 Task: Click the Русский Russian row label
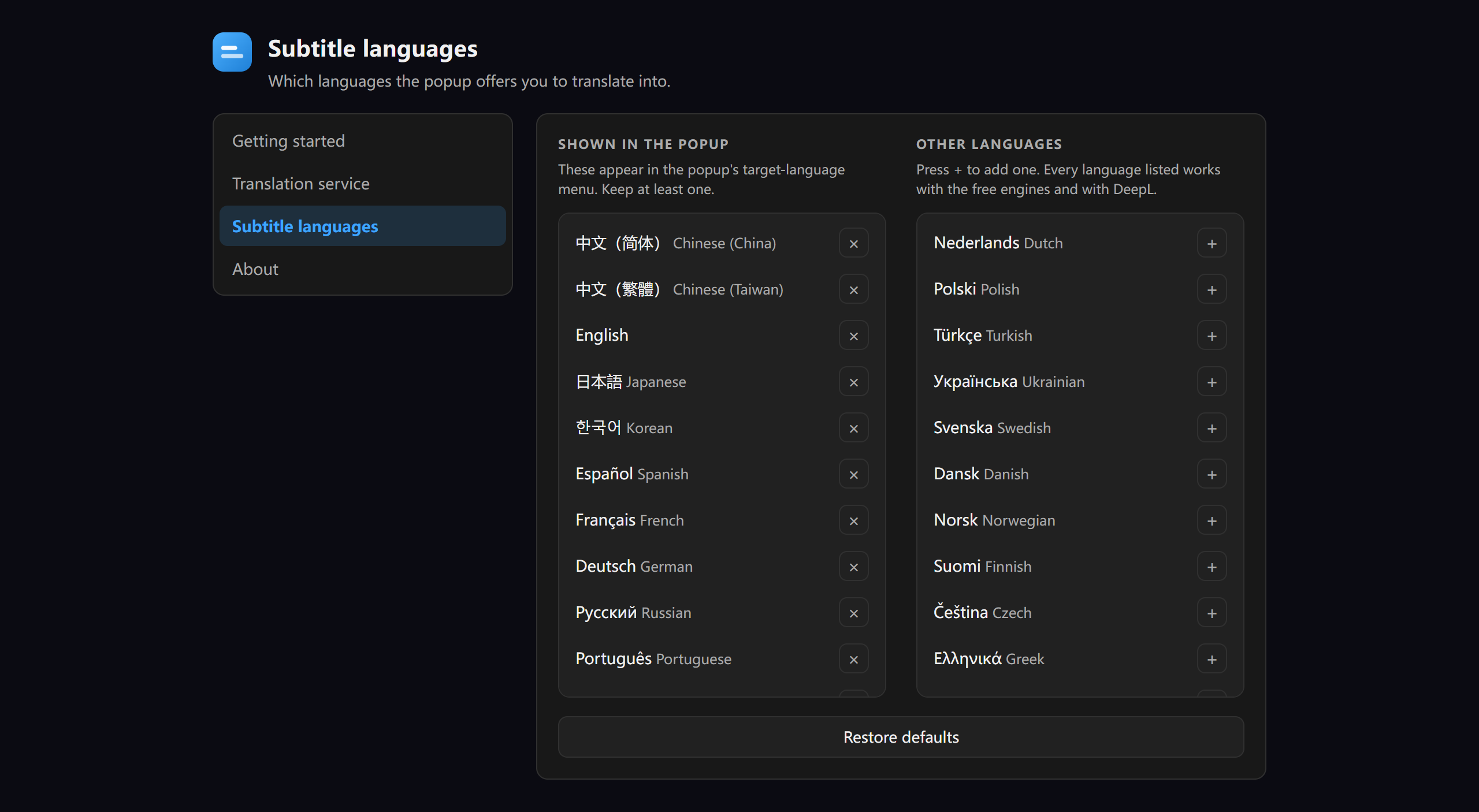point(633,613)
